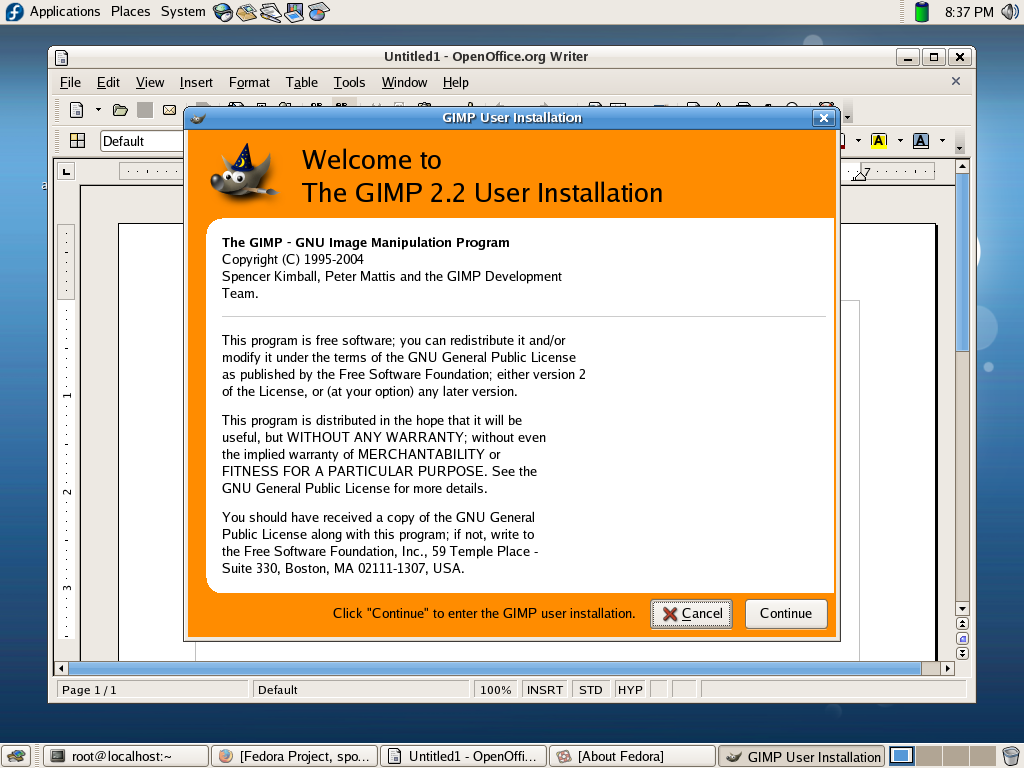Click the vertical scrollbar up arrow
The width and height of the screenshot is (1024, 768).
coord(962,167)
